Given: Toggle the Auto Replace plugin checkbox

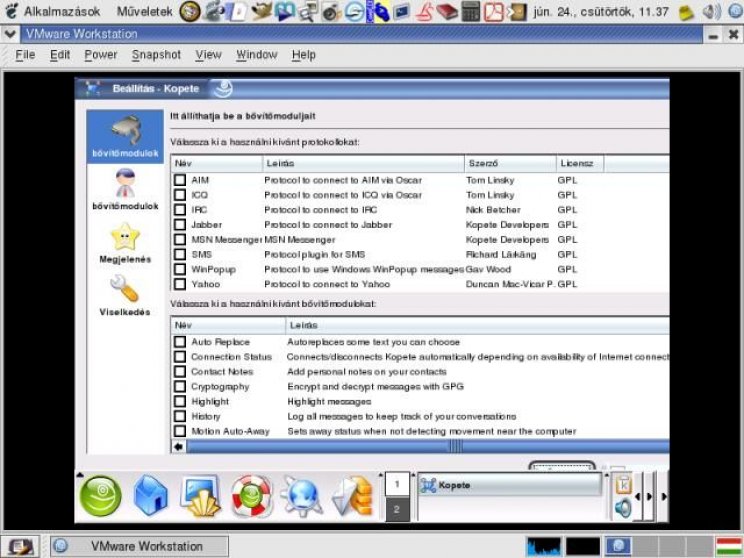Looking at the screenshot, I should click(x=180, y=342).
